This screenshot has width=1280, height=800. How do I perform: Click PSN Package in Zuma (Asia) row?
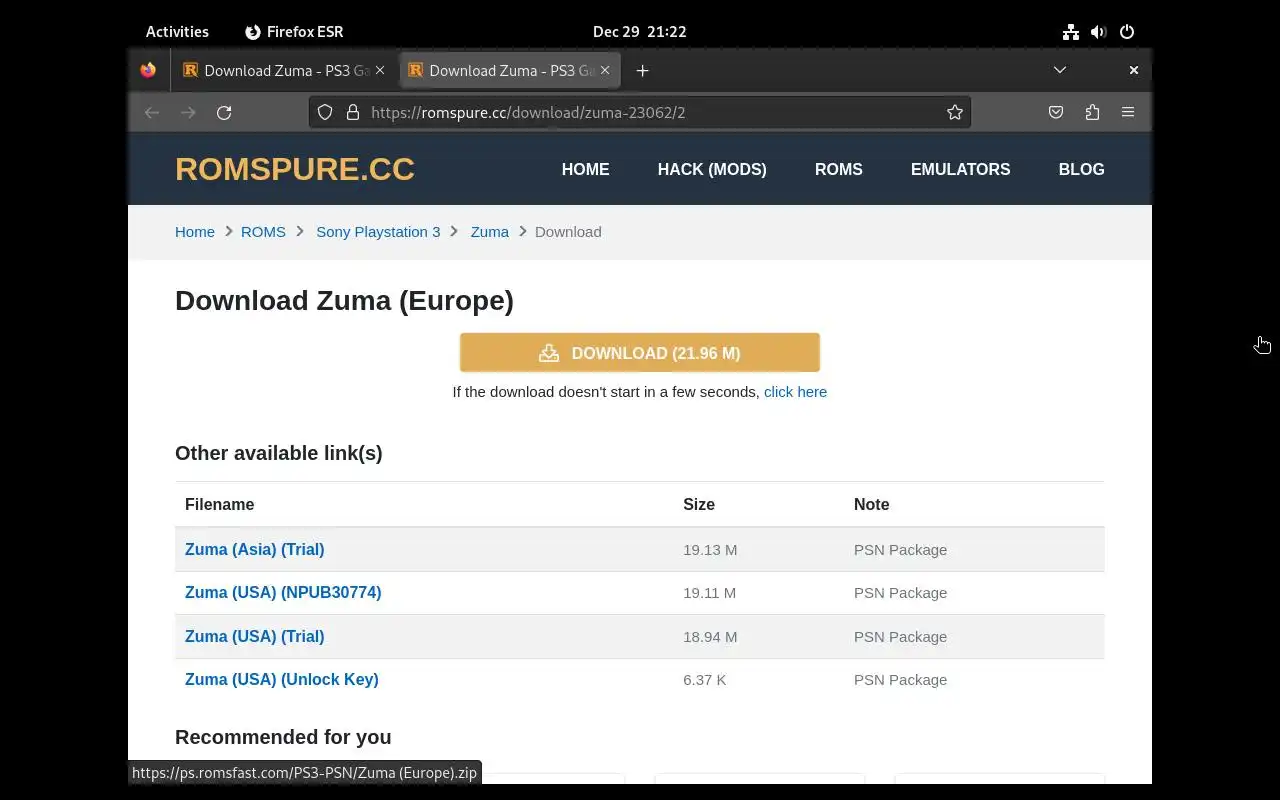click(900, 550)
